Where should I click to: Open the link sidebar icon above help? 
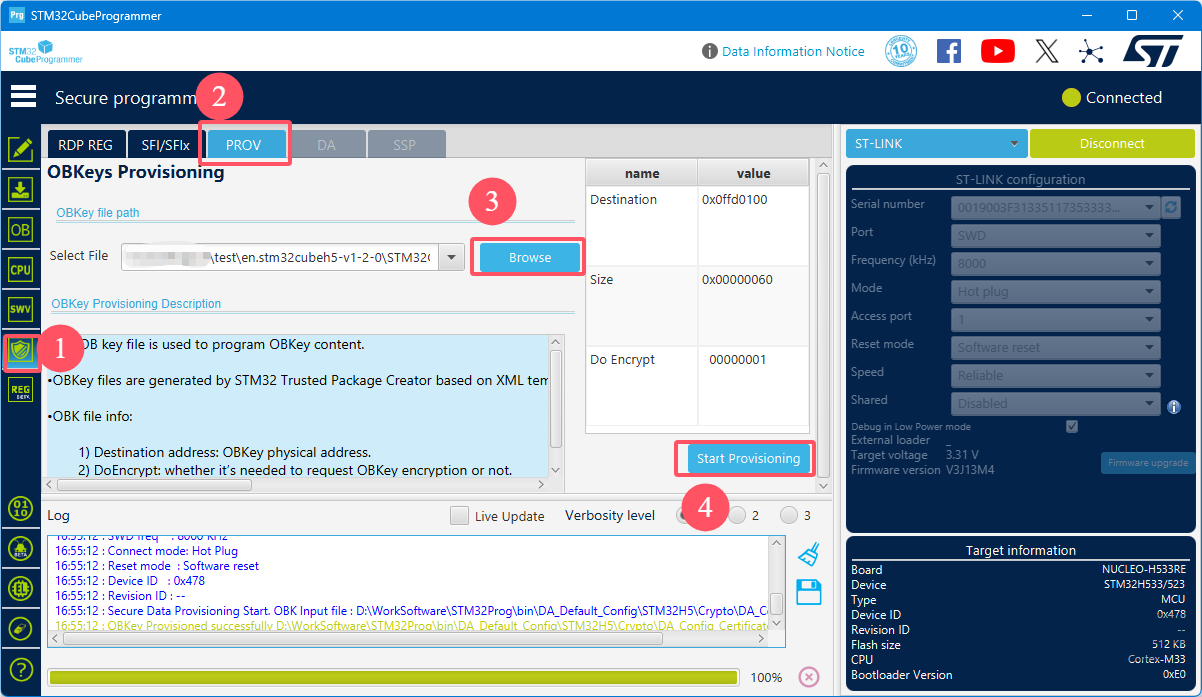(x=21, y=628)
